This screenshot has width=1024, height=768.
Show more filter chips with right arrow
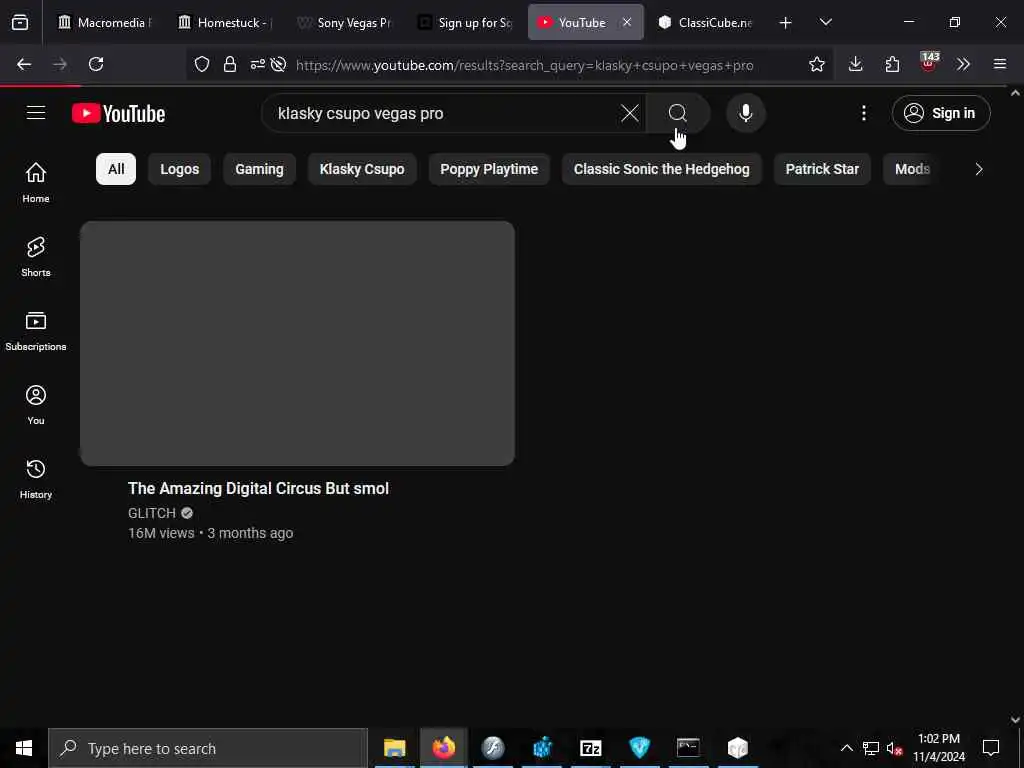(978, 169)
